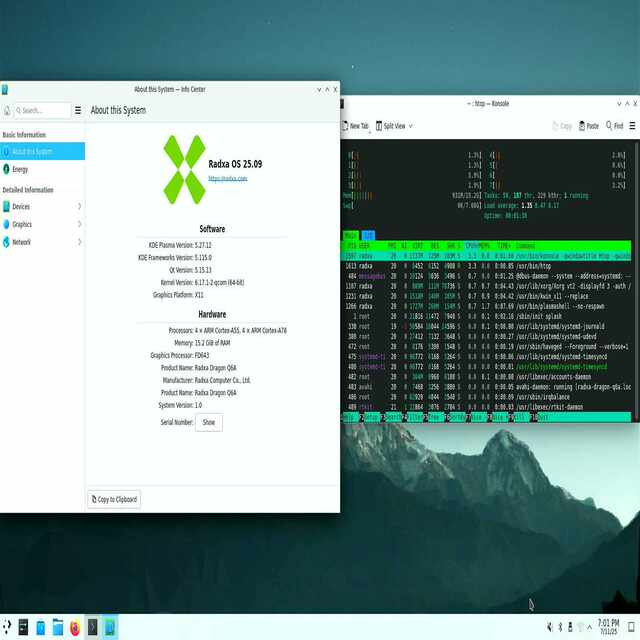
Task: Open the Energy page in Info Center
Action: click(42, 169)
